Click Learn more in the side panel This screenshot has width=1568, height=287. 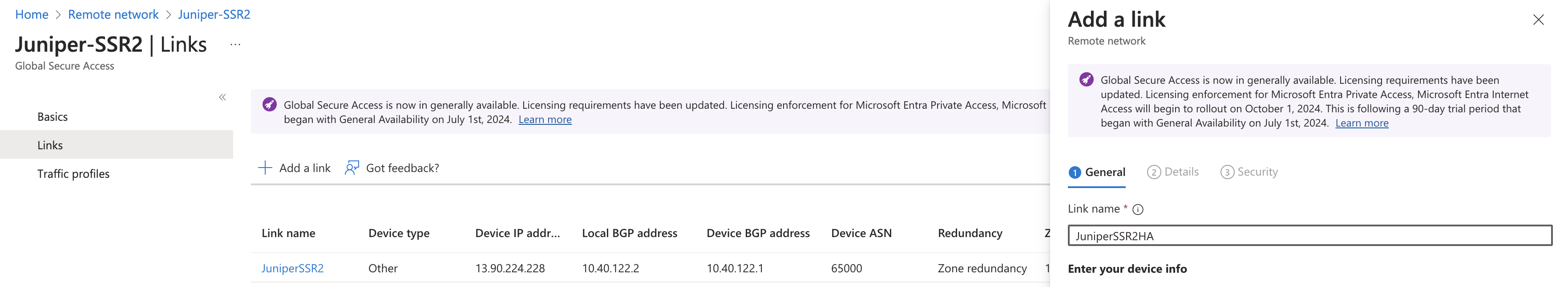coord(1362,123)
